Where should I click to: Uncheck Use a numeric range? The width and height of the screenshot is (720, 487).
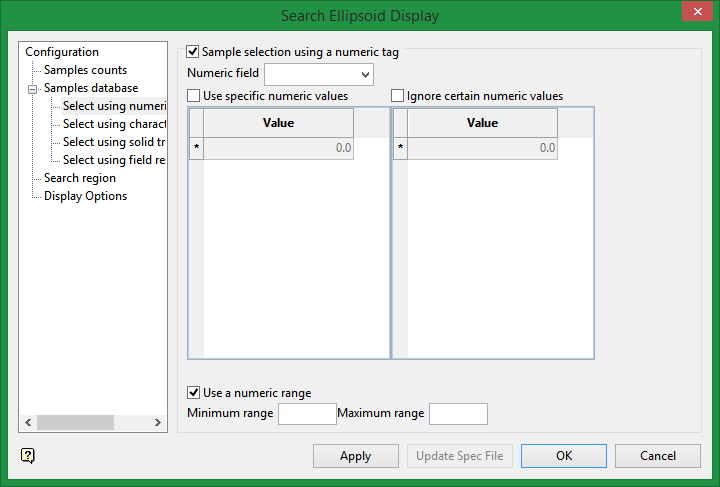click(x=194, y=393)
